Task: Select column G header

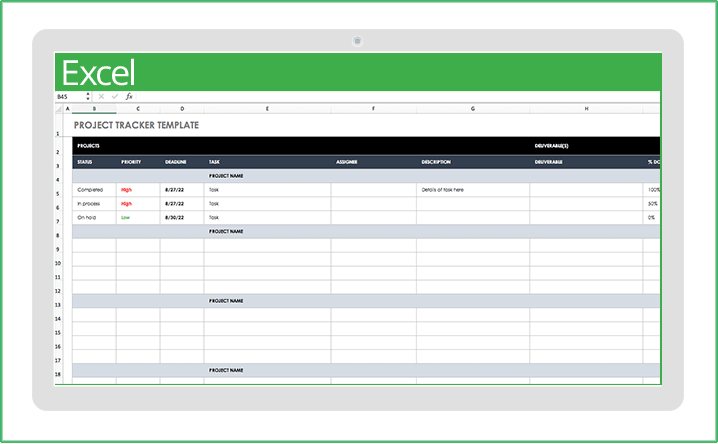Action: tap(472, 108)
